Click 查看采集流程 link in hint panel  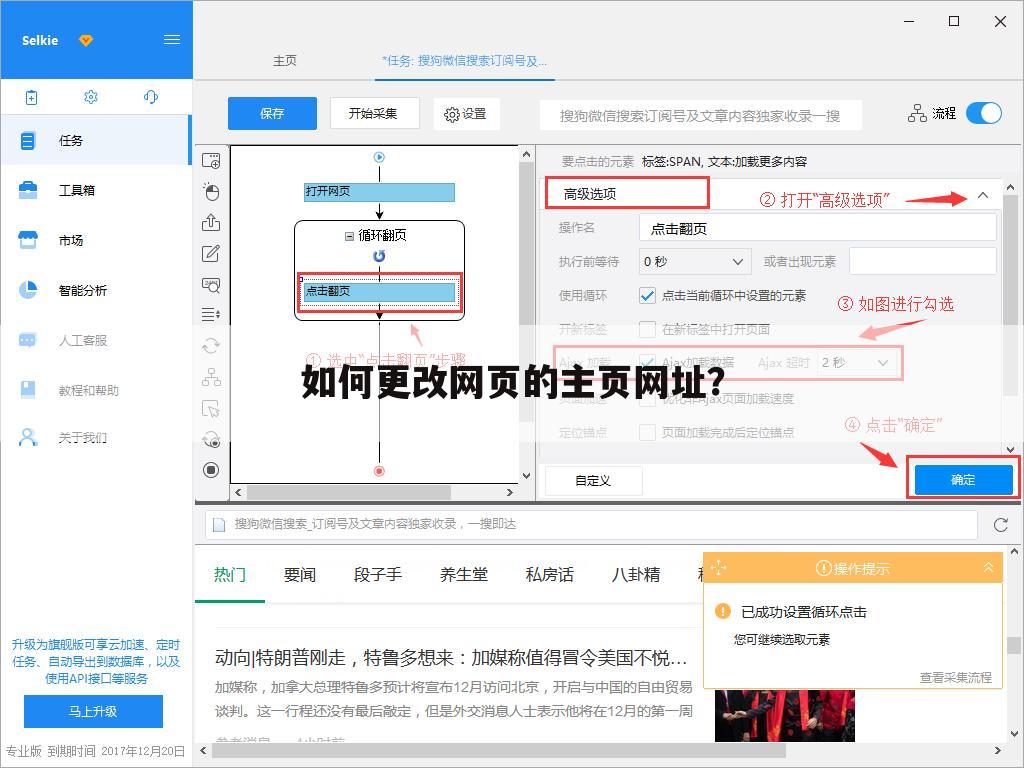[955, 678]
